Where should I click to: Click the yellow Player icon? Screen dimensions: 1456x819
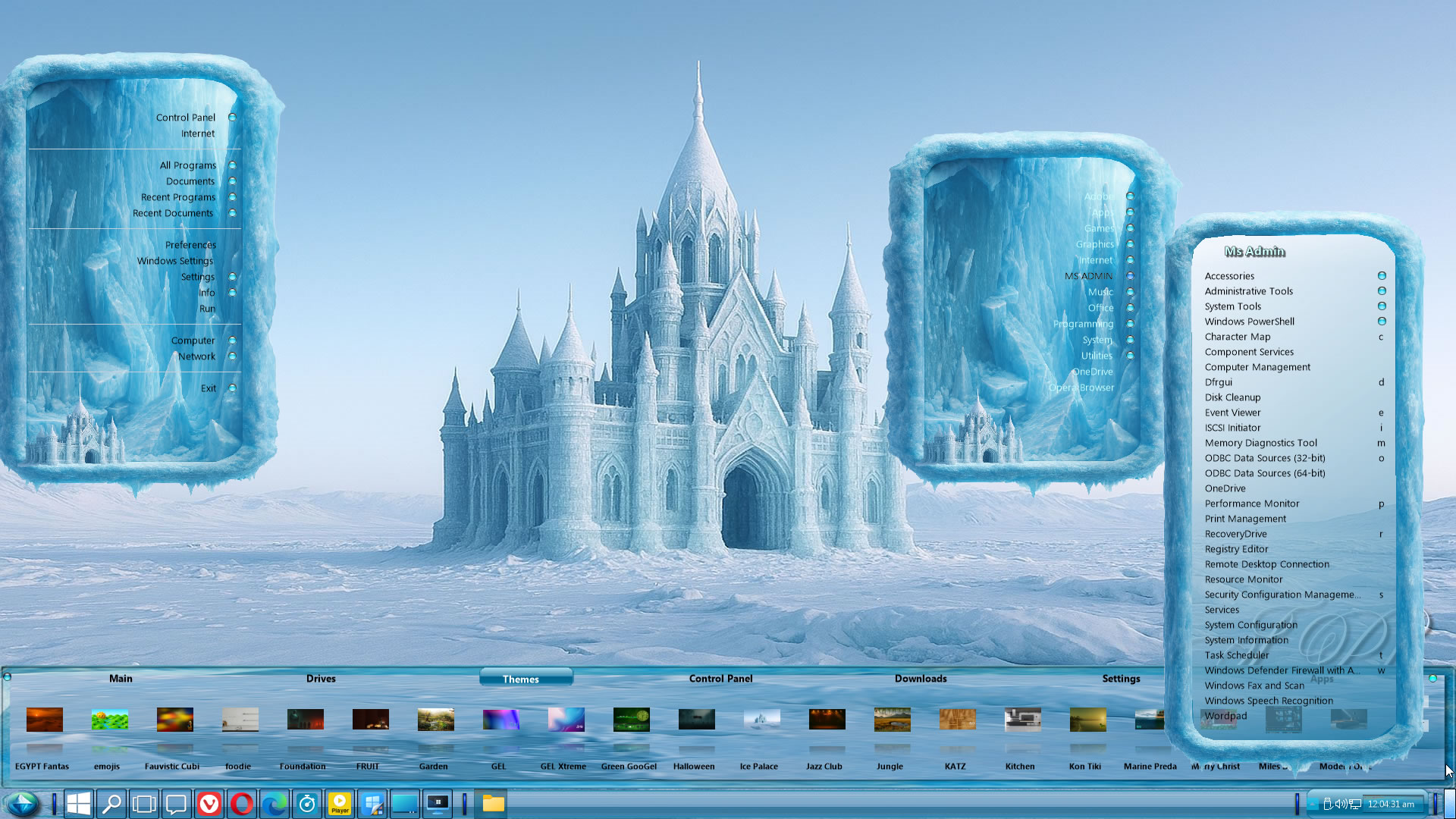(x=340, y=804)
